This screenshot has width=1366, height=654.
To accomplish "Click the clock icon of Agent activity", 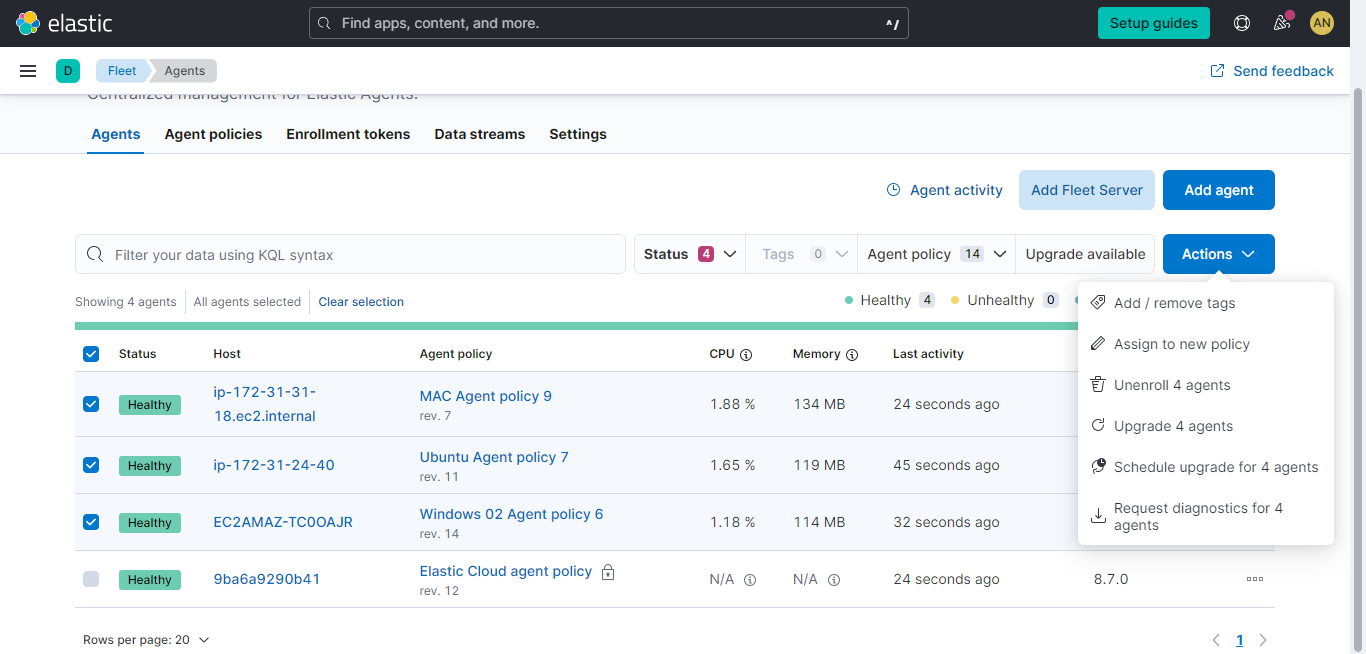I will [894, 190].
